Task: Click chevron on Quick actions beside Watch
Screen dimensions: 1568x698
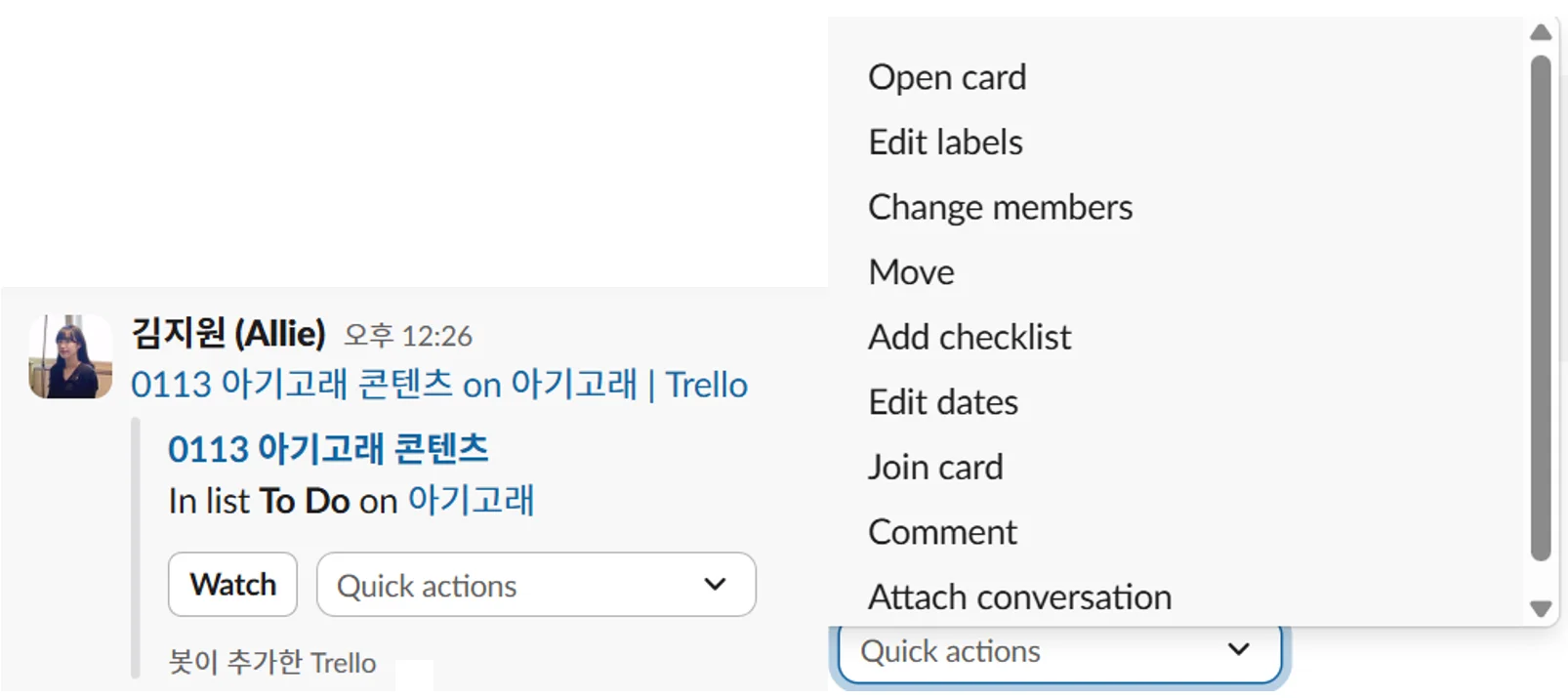Action: tap(715, 585)
